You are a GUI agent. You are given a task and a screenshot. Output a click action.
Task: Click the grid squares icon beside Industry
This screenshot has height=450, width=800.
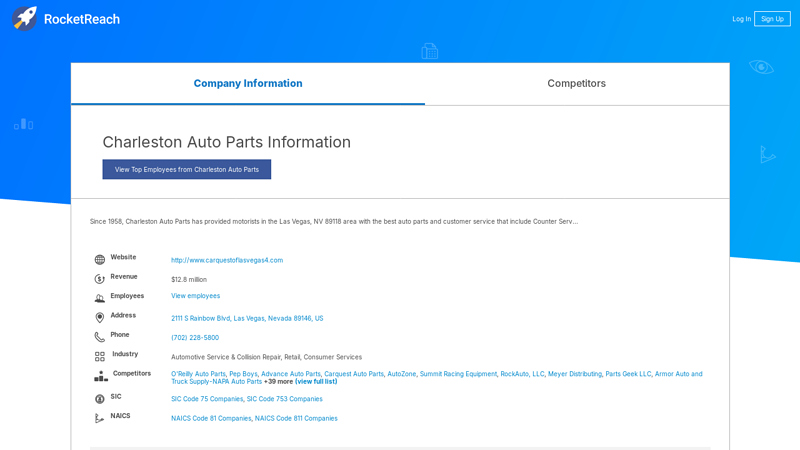[99, 356]
